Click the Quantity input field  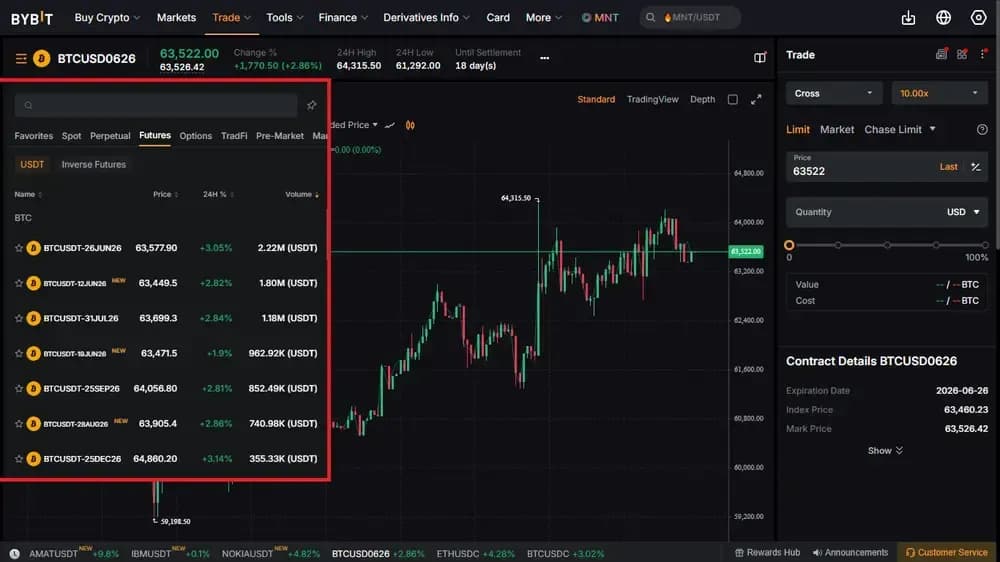(886, 212)
